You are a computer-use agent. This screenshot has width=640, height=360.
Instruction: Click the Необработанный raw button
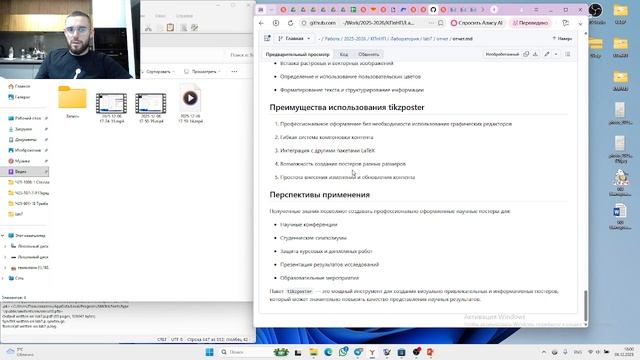(x=502, y=54)
